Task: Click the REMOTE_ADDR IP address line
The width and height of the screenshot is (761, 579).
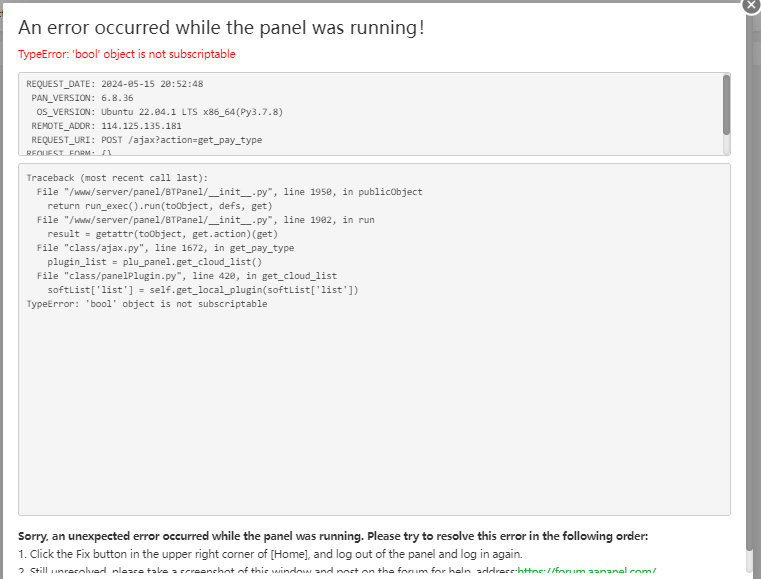Action: (106, 126)
